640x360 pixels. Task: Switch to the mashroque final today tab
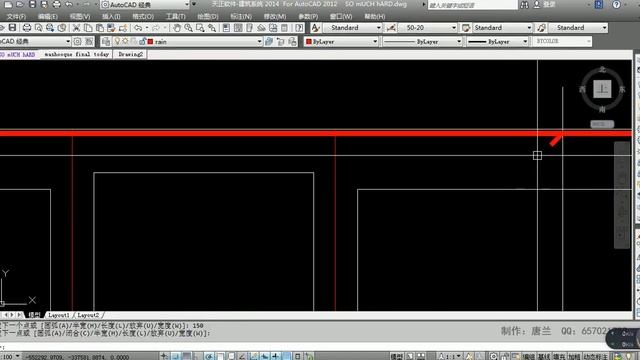tap(77, 54)
